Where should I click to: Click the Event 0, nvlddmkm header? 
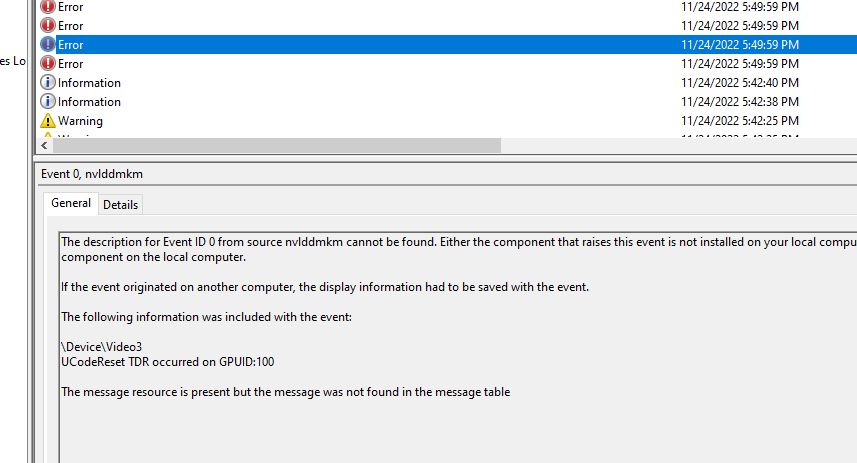click(92, 174)
